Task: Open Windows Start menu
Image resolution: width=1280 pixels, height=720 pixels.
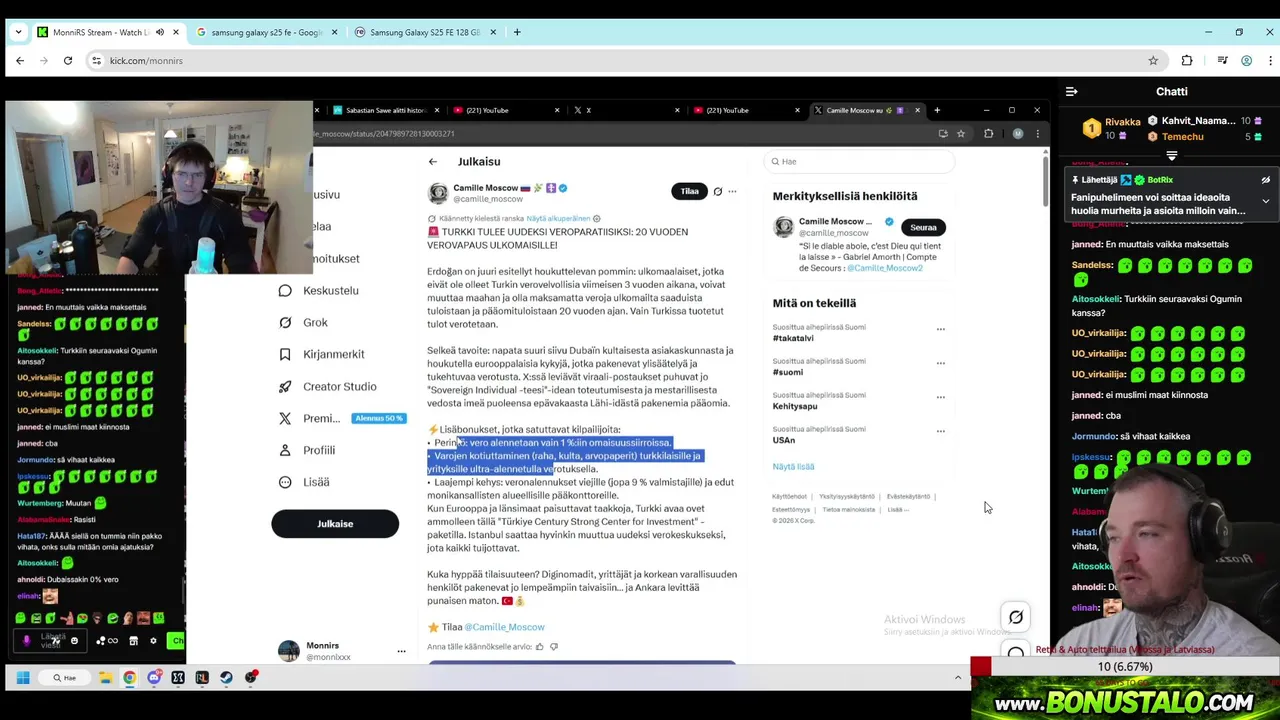Action: pyautogui.click(x=22, y=678)
